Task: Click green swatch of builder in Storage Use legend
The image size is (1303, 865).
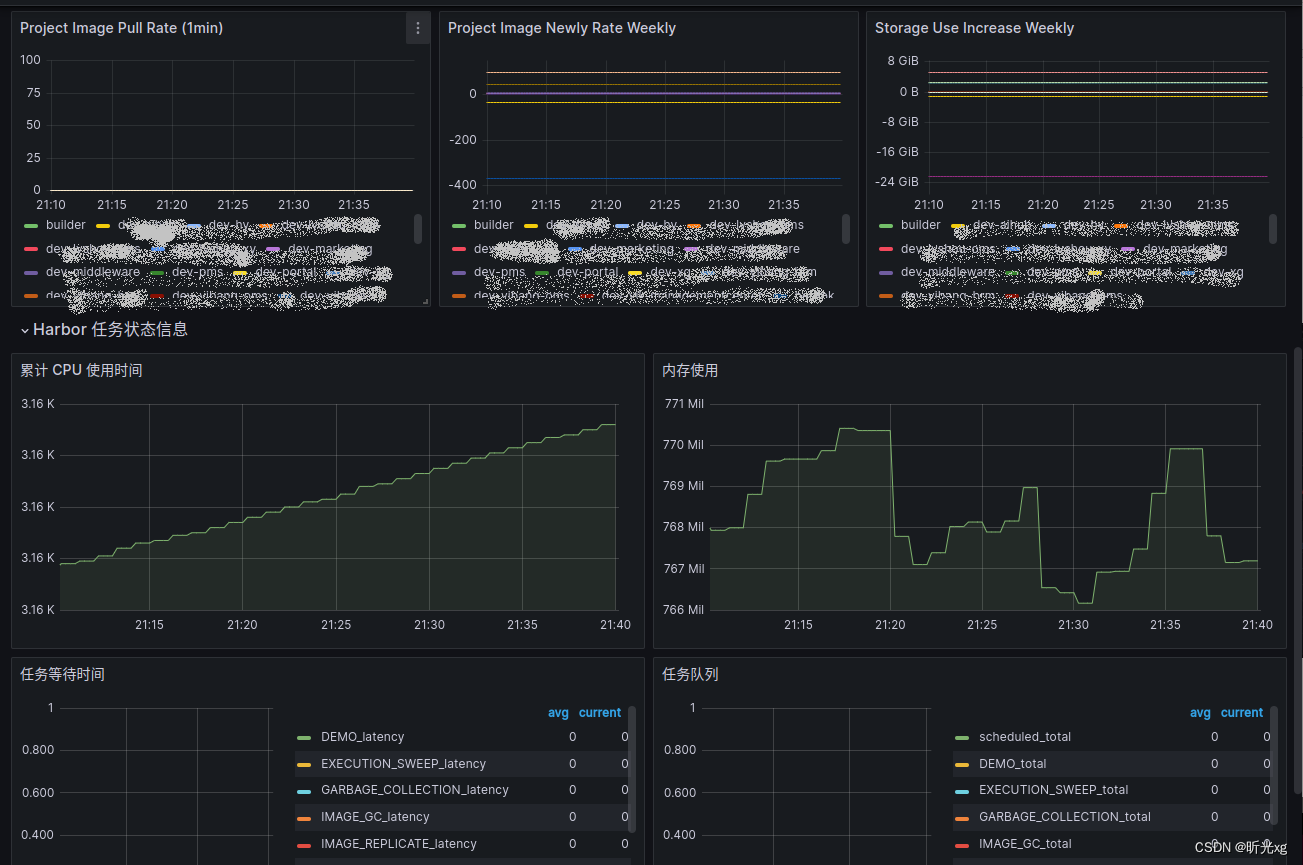Action: 886,226
